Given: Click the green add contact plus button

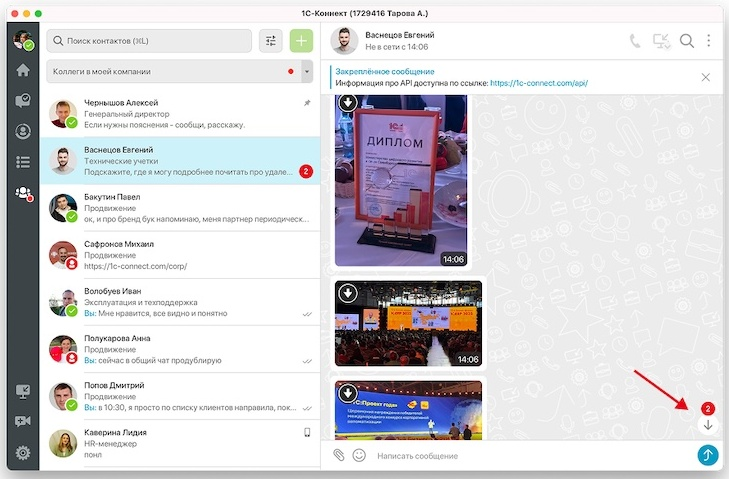Looking at the screenshot, I should [x=301, y=41].
